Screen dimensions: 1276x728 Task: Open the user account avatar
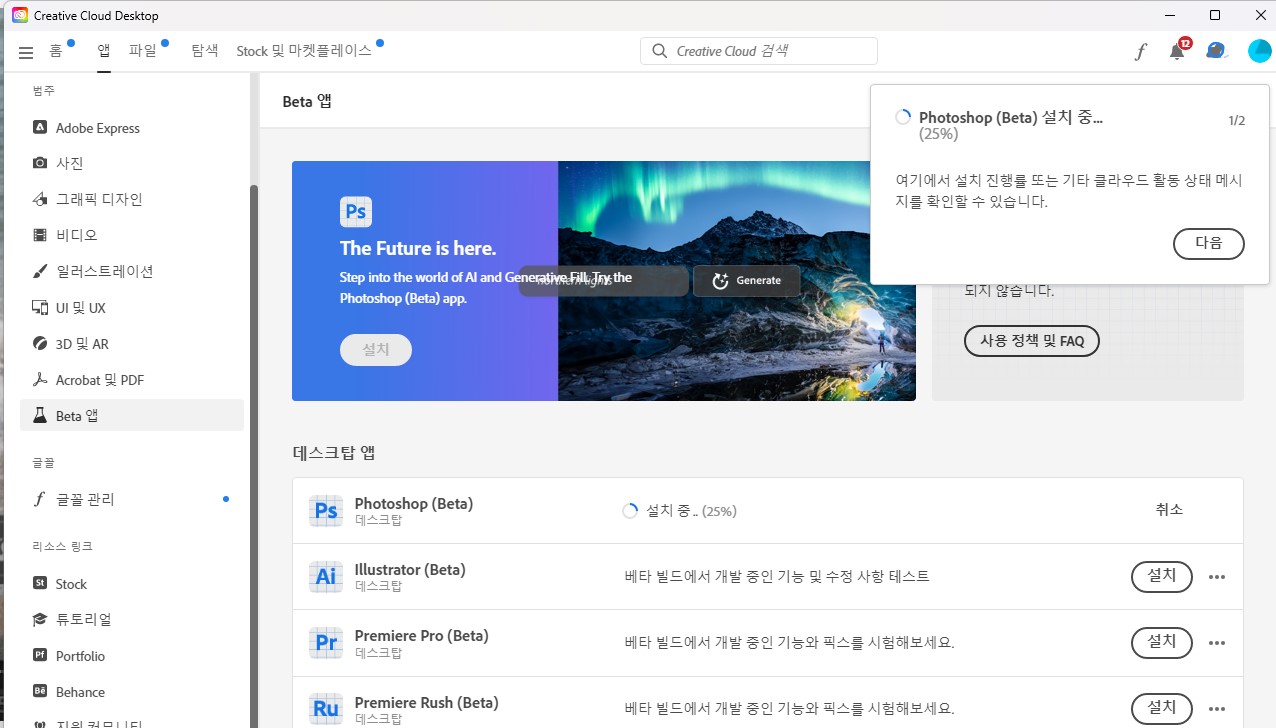[x=1259, y=51]
